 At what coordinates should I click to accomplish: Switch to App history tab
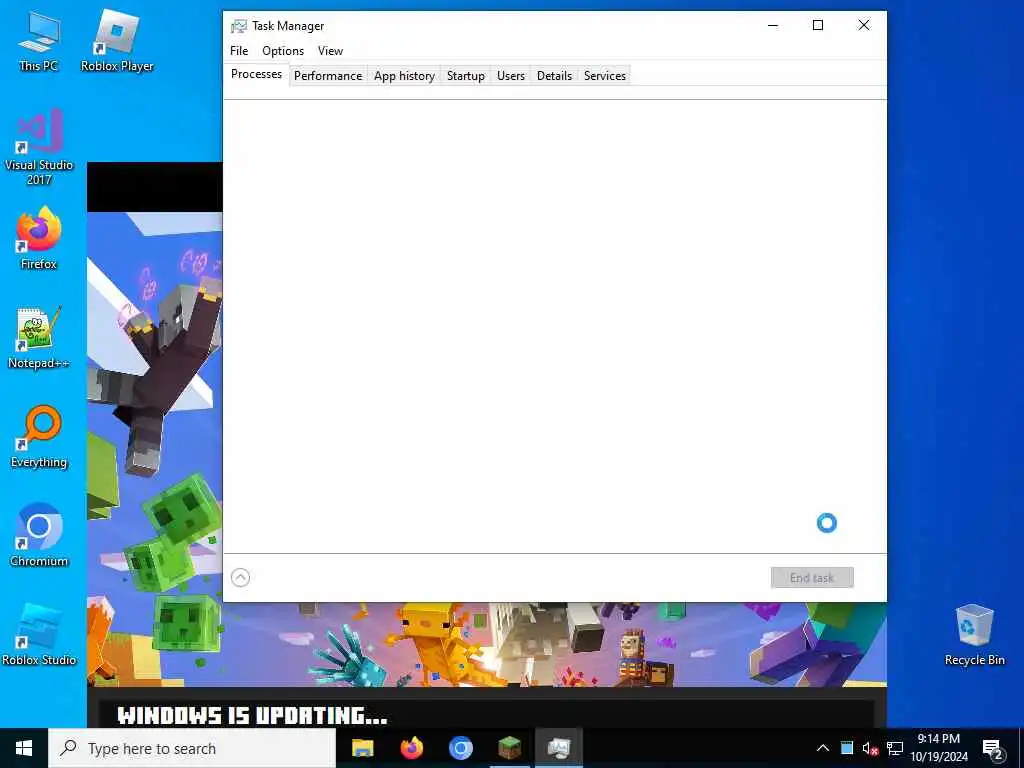point(404,76)
